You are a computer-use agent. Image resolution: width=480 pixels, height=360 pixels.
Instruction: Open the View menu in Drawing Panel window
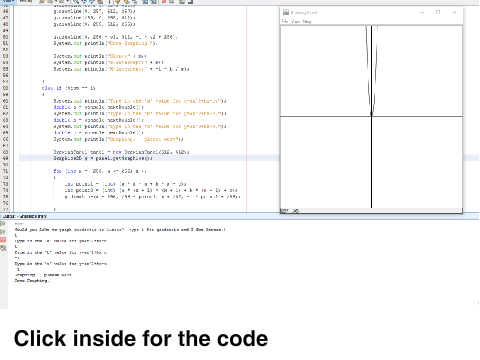[296, 21]
